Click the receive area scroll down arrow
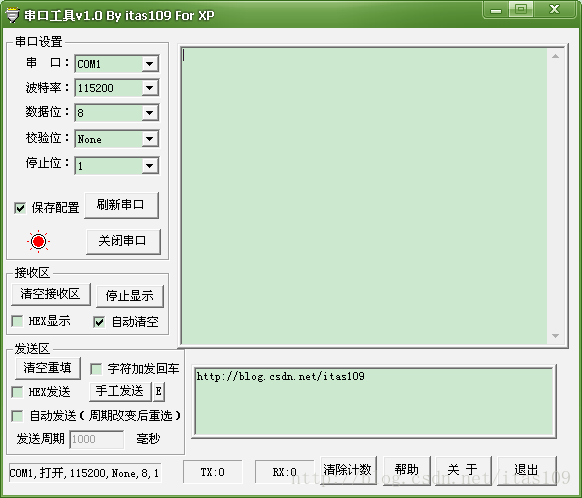 [x=556, y=335]
